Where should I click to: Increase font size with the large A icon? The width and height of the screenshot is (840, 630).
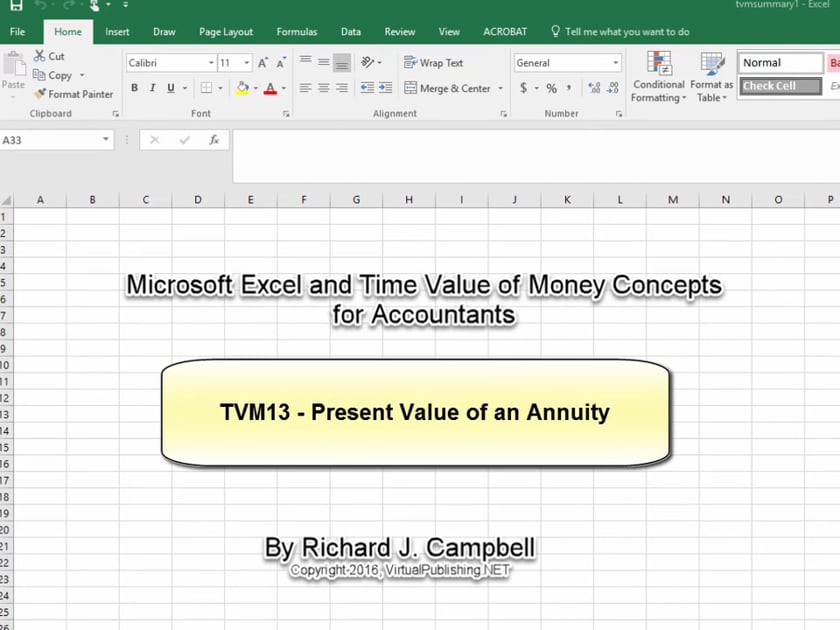pyautogui.click(x=262, y=63)
